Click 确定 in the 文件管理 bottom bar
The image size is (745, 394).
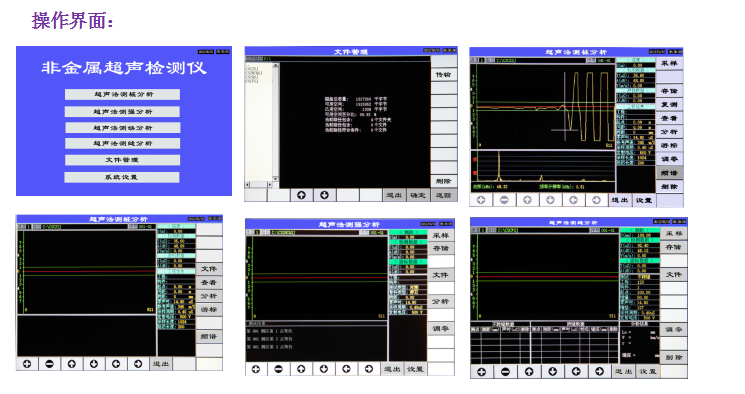click(x=418, y=195)
